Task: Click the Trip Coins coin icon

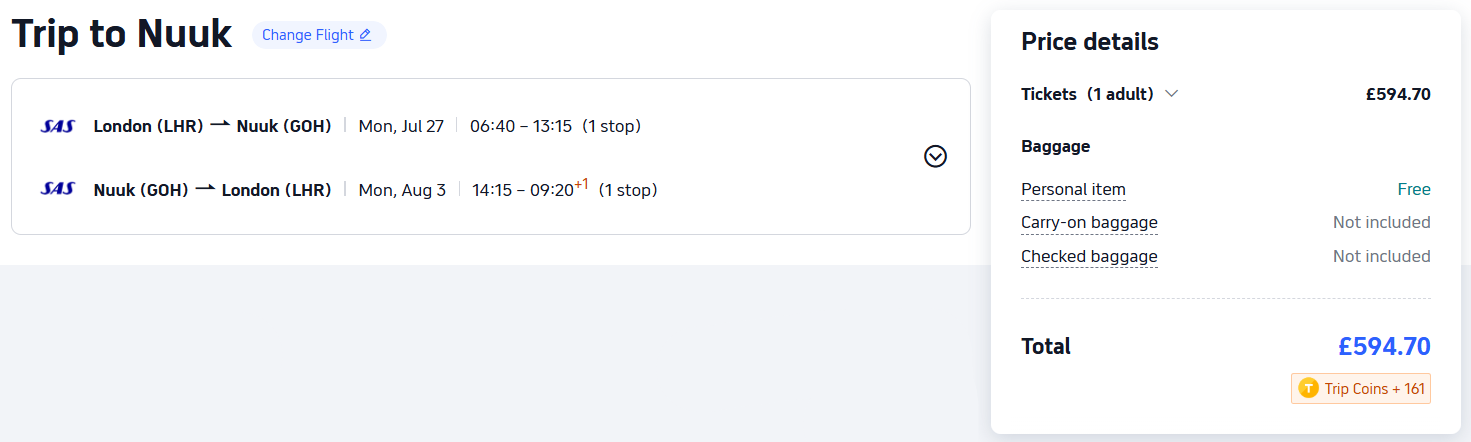Action: pyautogui.click(x=1308, y=388)
